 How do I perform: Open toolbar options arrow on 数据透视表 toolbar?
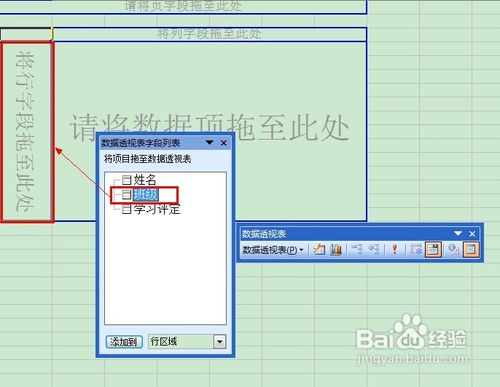click(x=458, y=234)
